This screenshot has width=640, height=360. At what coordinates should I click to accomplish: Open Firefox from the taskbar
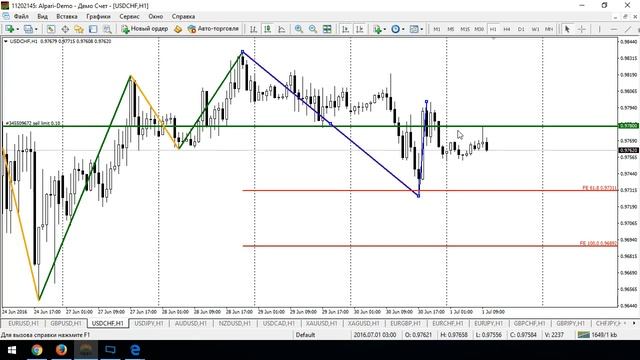(61, 350)
